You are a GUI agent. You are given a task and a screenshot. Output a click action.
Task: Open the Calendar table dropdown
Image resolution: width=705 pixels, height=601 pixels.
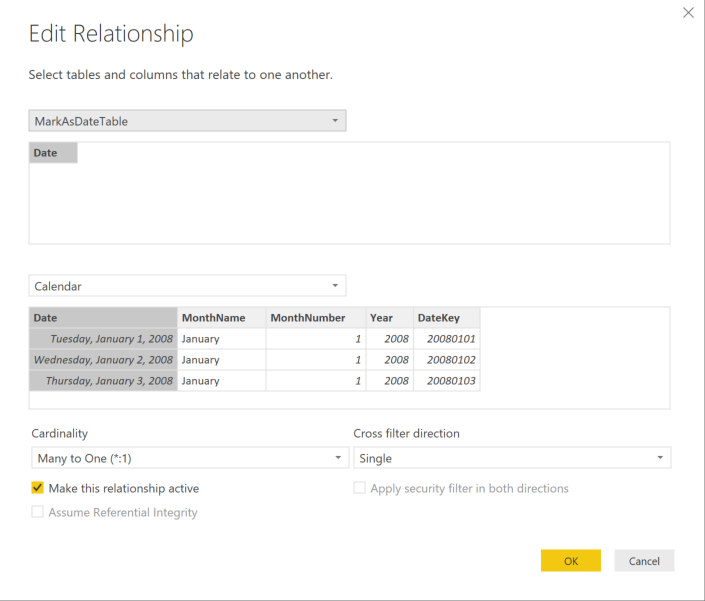coord(187,286)
